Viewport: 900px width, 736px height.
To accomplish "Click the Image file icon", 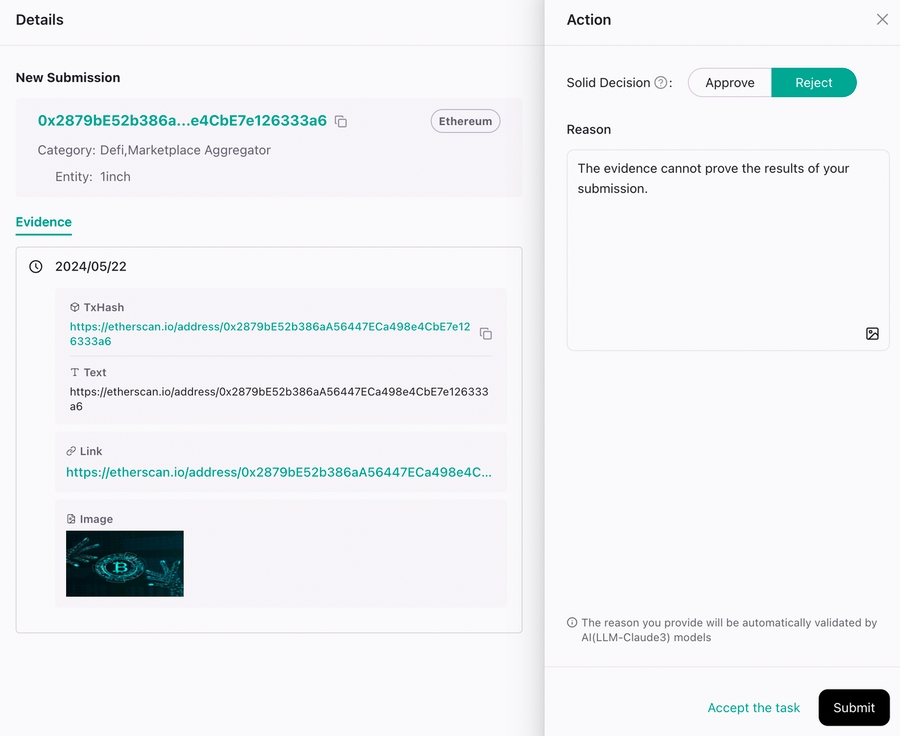I will tap(71, 520).
